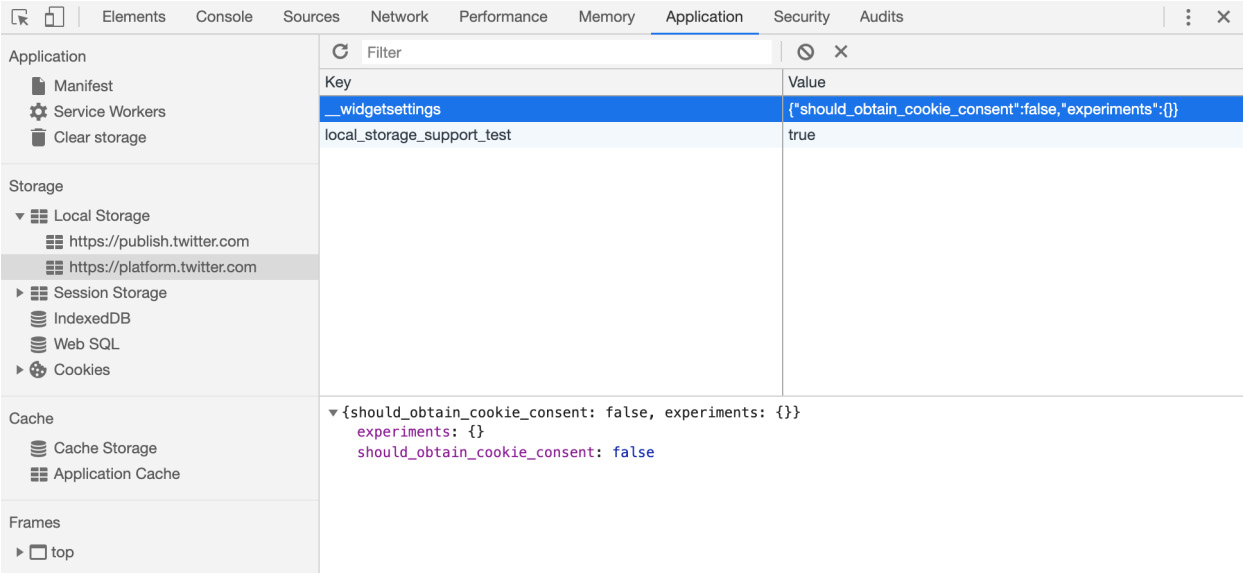Click the top frame window icon

(38, 552)
